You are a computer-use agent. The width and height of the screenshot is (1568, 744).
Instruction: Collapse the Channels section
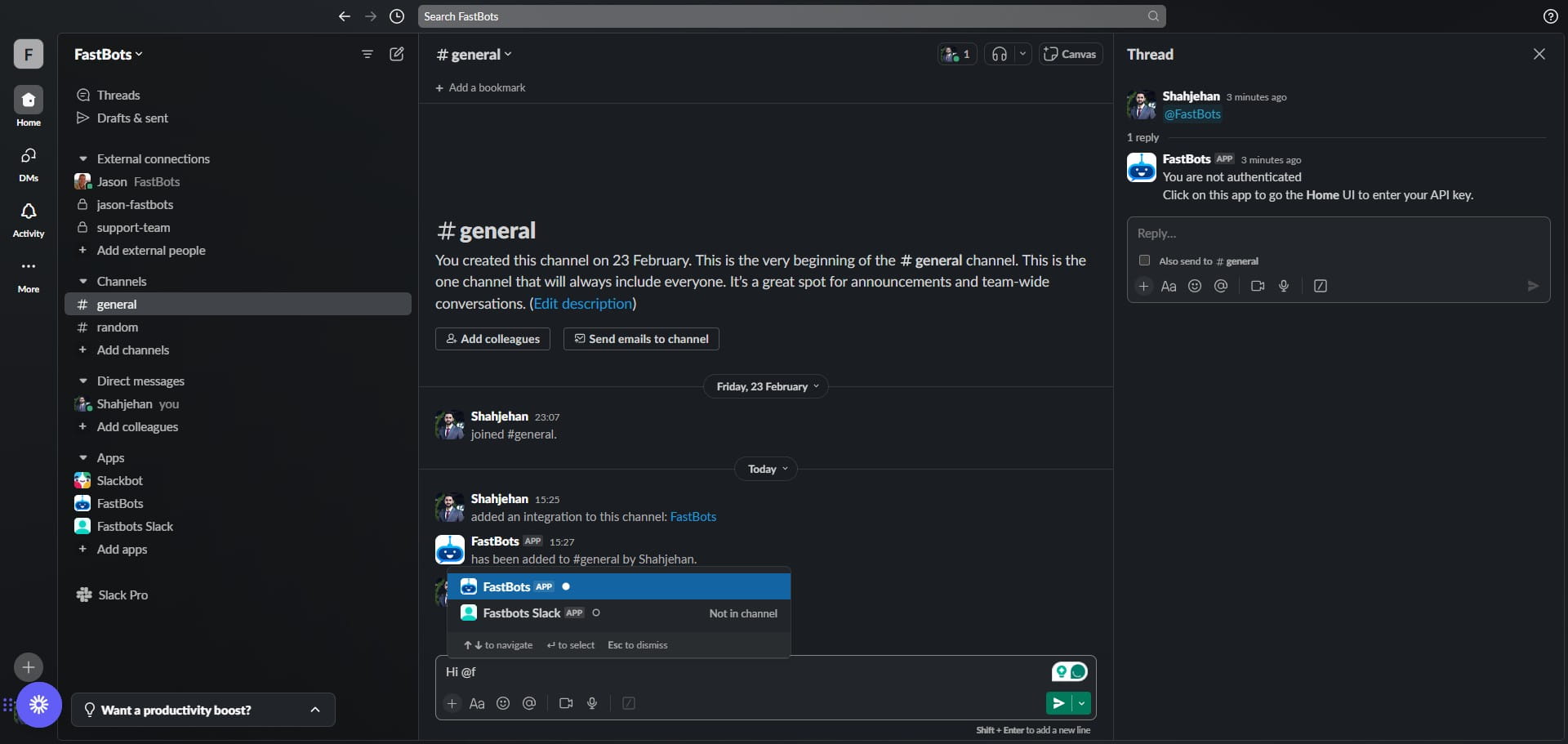[82, 282]
